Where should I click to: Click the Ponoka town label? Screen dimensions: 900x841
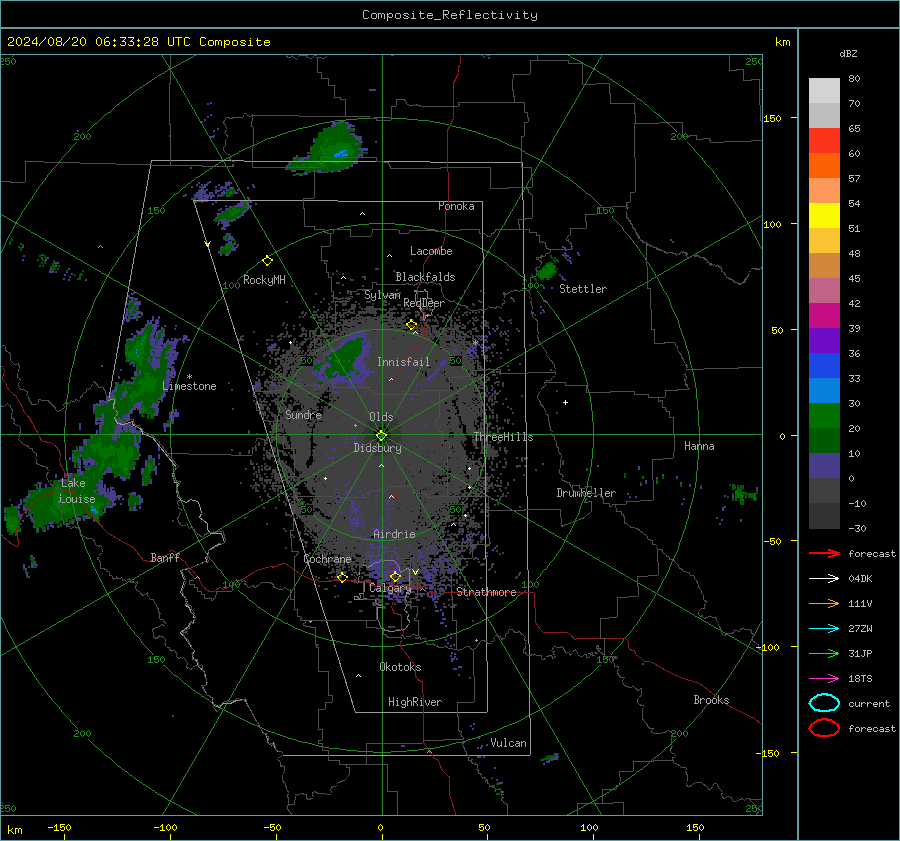click(456, 206)
